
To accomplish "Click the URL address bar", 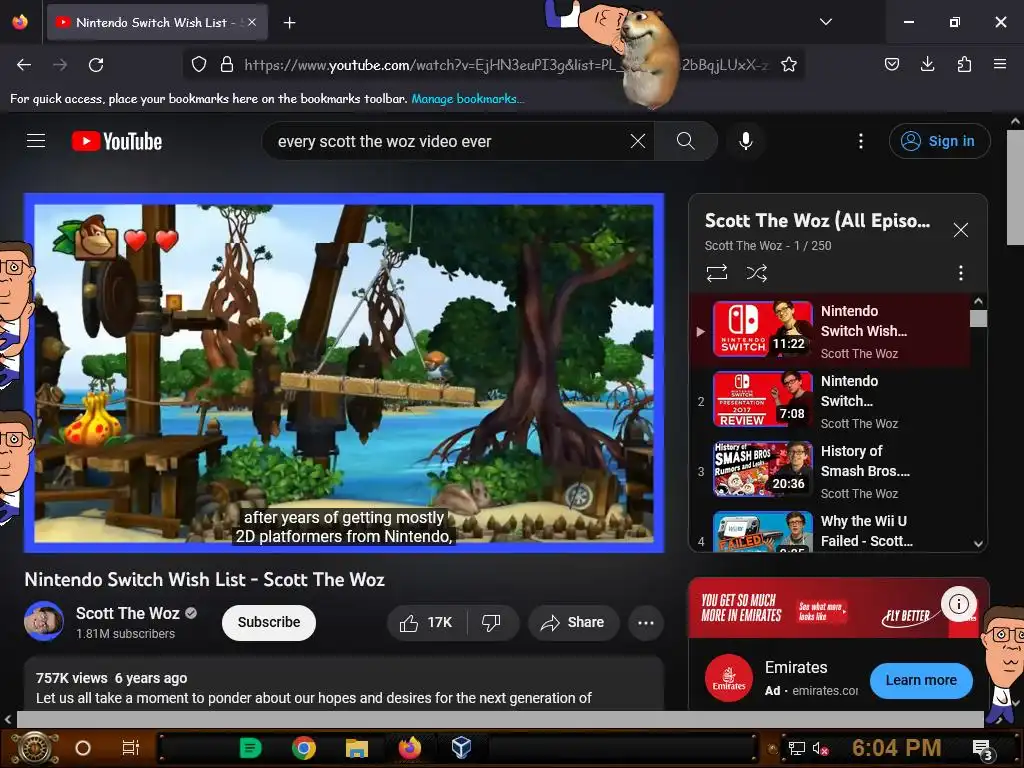I will pyautogui.click(x=496, y=64).
